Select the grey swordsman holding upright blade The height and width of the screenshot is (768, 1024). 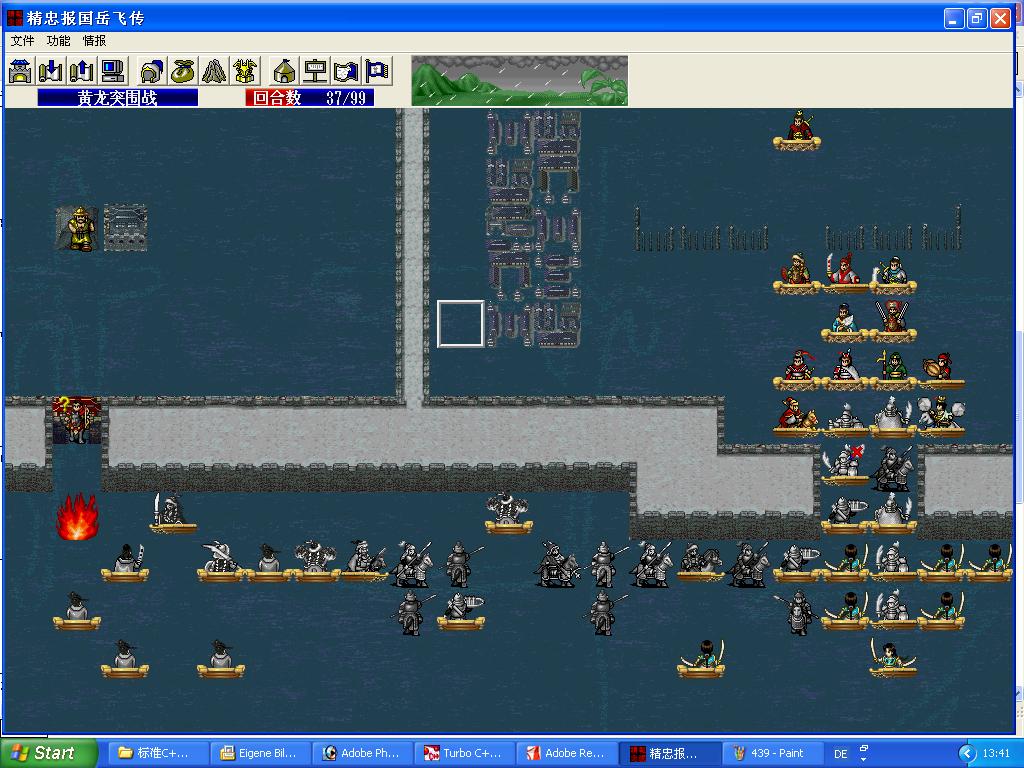tap(172, 513)
